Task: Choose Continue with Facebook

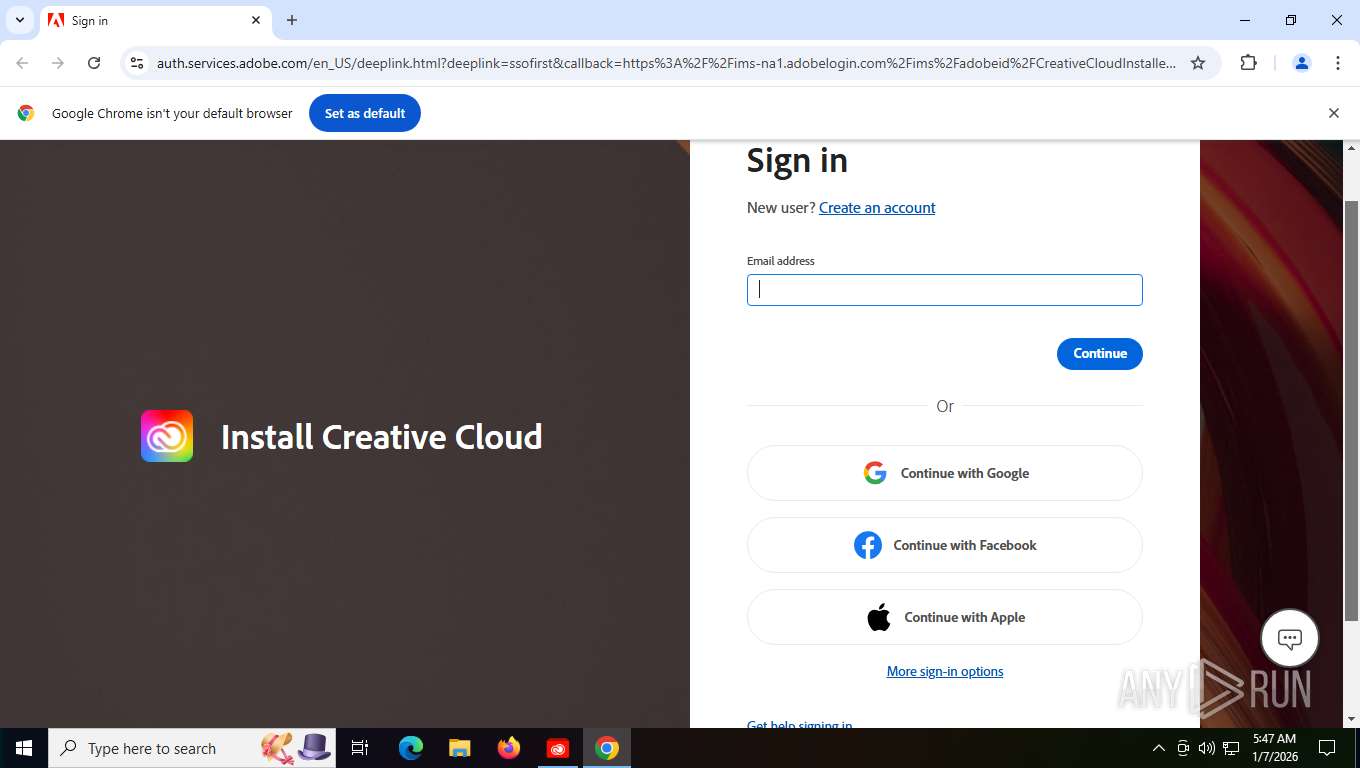Action: [x=944, y=545]
